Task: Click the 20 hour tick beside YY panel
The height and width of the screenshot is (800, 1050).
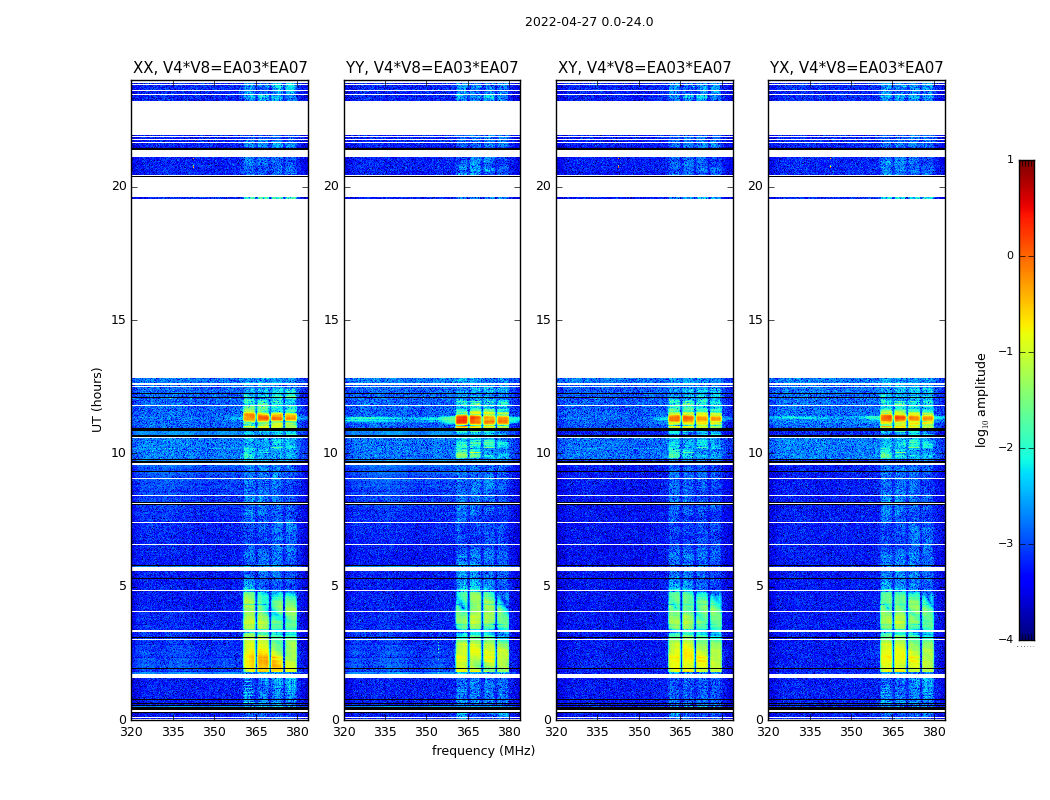Action: [331, 186]
